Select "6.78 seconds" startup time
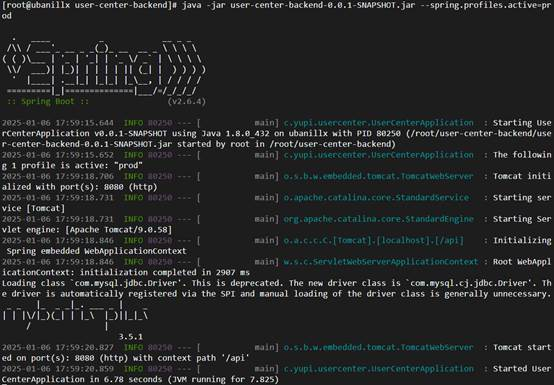Viewport: 554px width, 385px height. point(132,379)
